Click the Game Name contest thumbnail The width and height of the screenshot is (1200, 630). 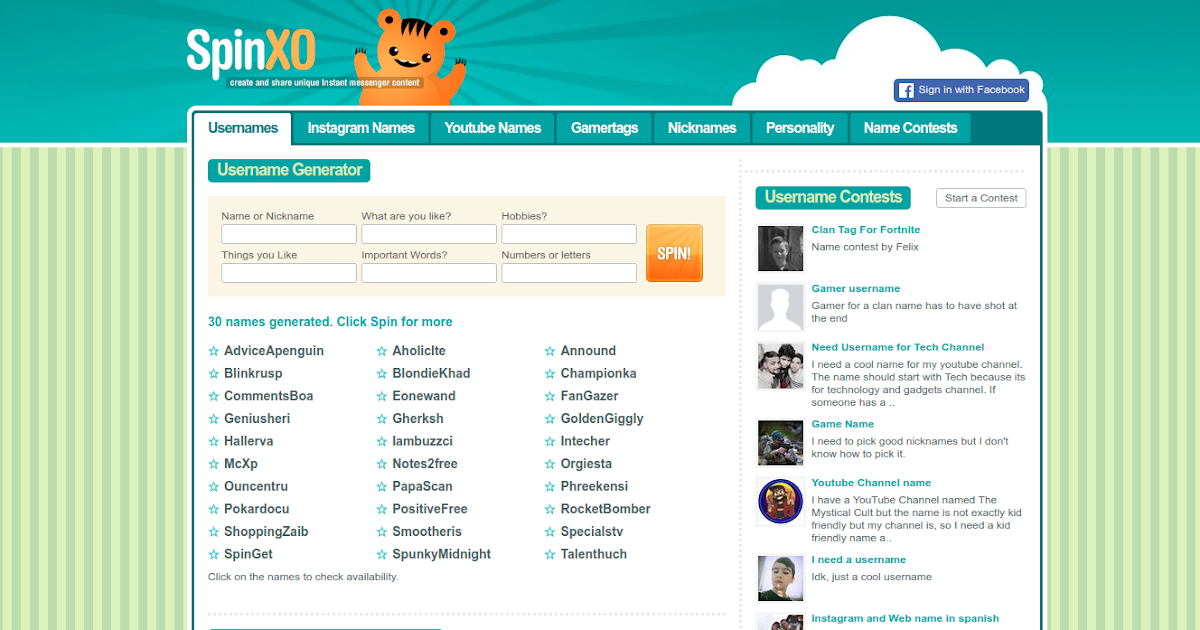click(x=781, y=442)
